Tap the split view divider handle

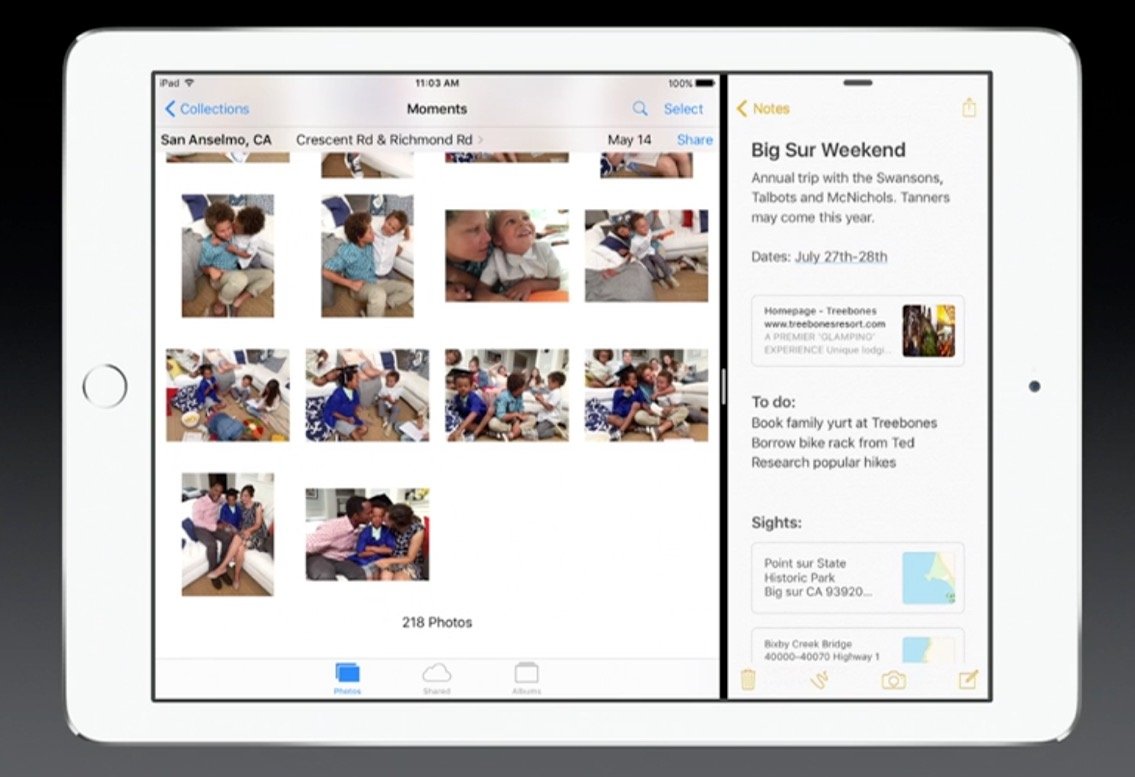click(724, 386)
